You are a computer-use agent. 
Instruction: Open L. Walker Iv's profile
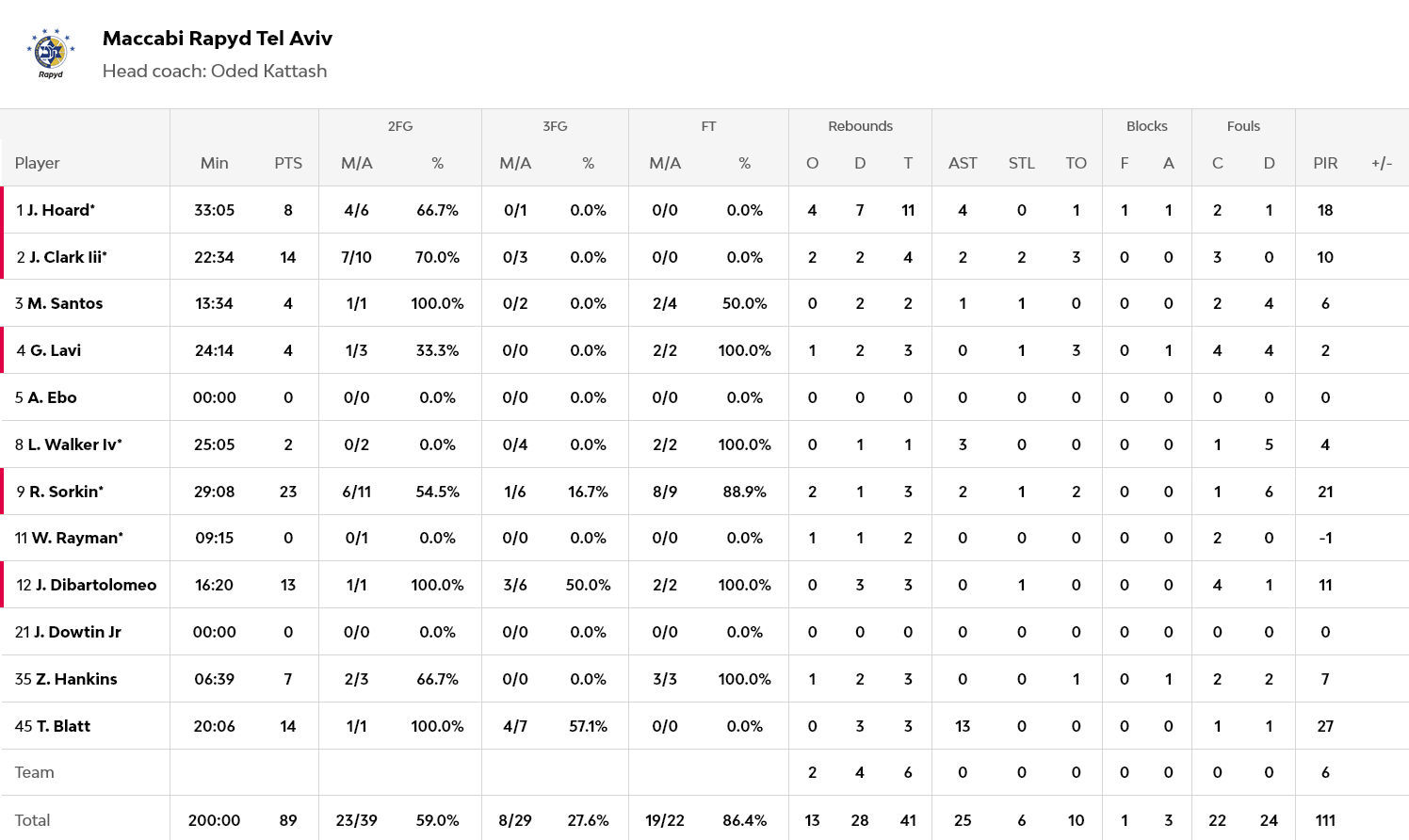click(x=74, y=444)
